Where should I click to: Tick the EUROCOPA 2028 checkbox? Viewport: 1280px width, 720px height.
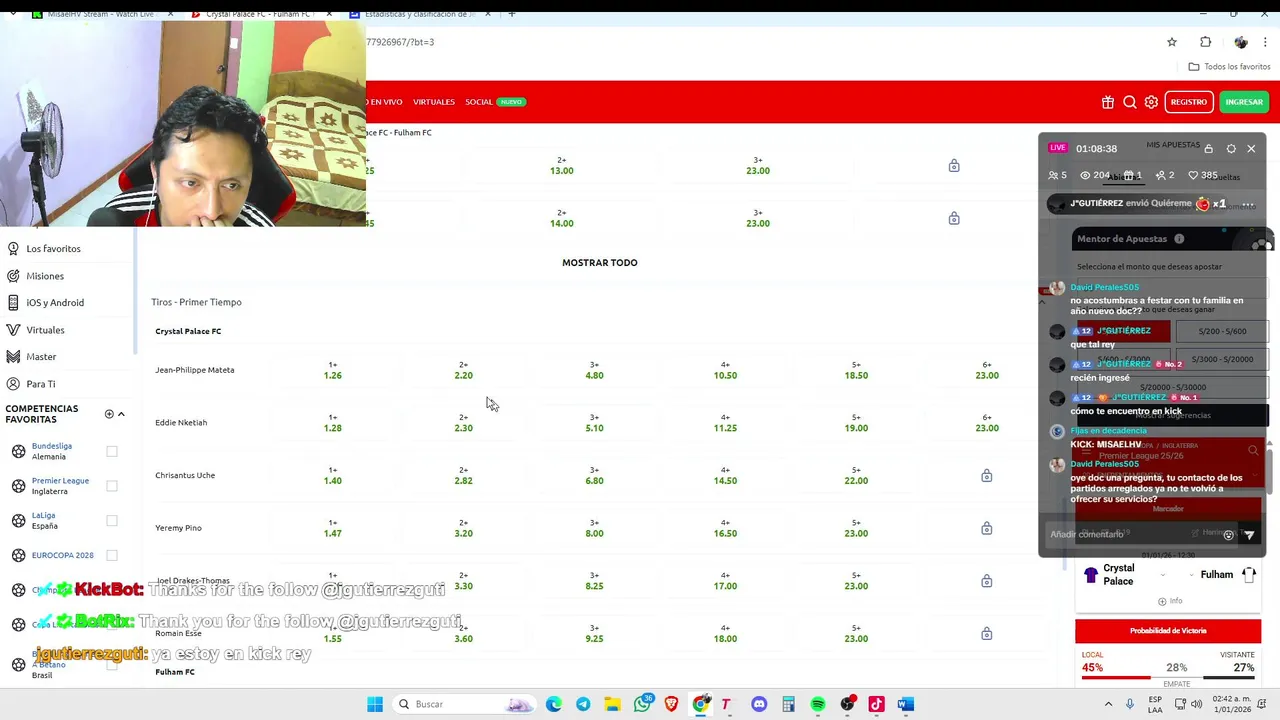(112, 555)
